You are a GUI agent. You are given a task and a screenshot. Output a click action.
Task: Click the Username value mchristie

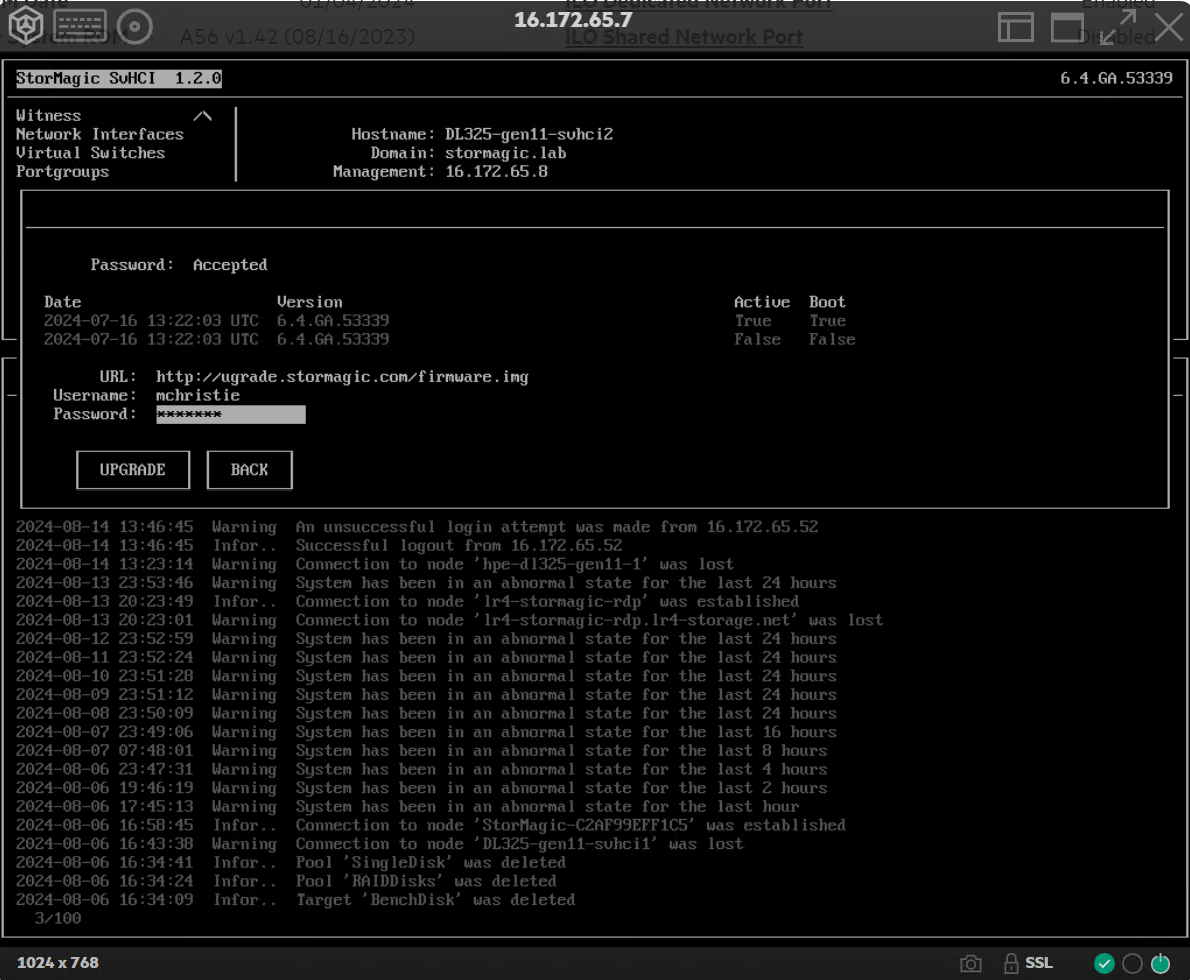(x=198, y=395)
